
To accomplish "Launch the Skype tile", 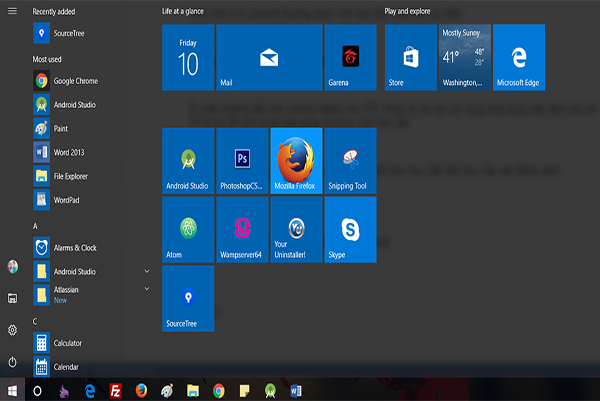I will 350,230.
